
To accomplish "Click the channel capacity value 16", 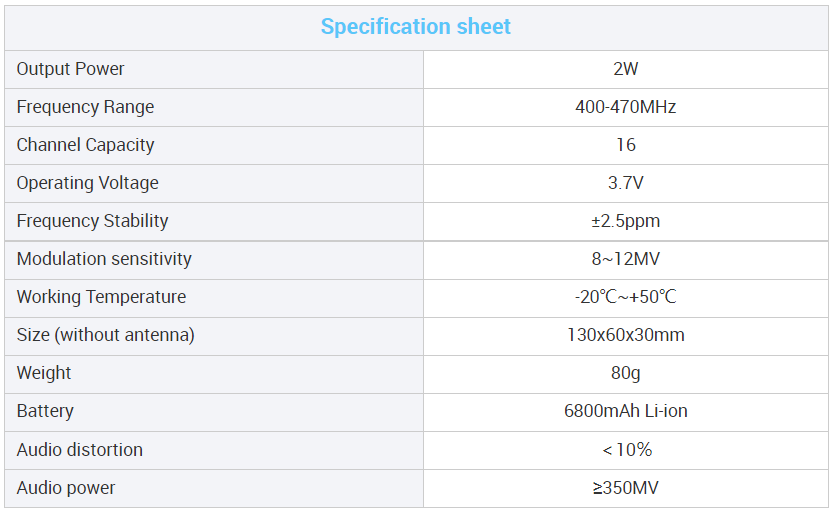I will pos(626,145).
